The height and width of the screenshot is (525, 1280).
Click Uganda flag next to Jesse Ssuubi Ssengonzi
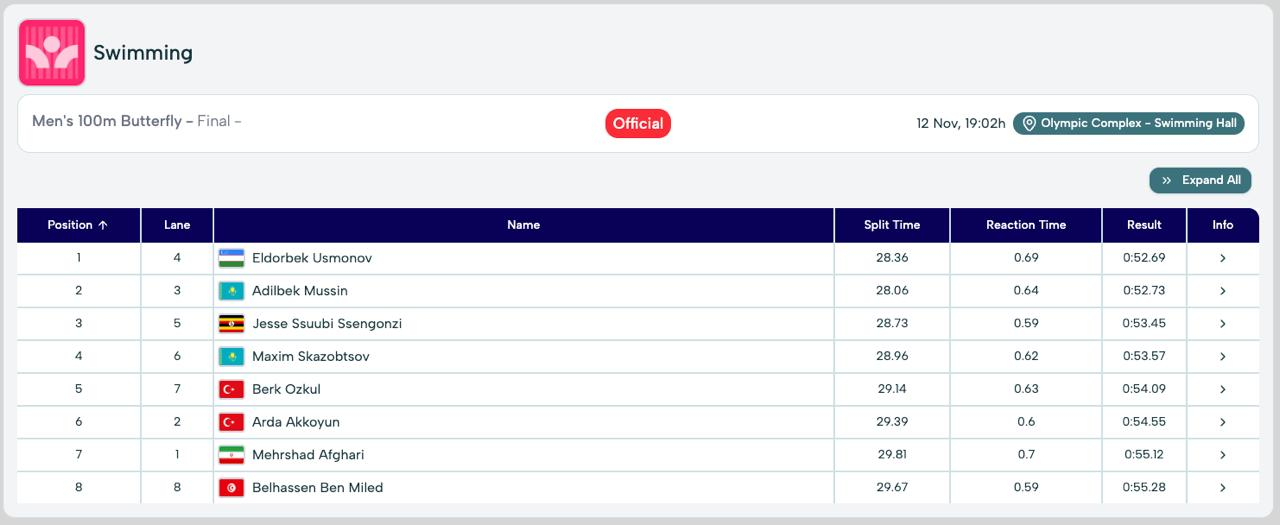click(x=231, y=324)
